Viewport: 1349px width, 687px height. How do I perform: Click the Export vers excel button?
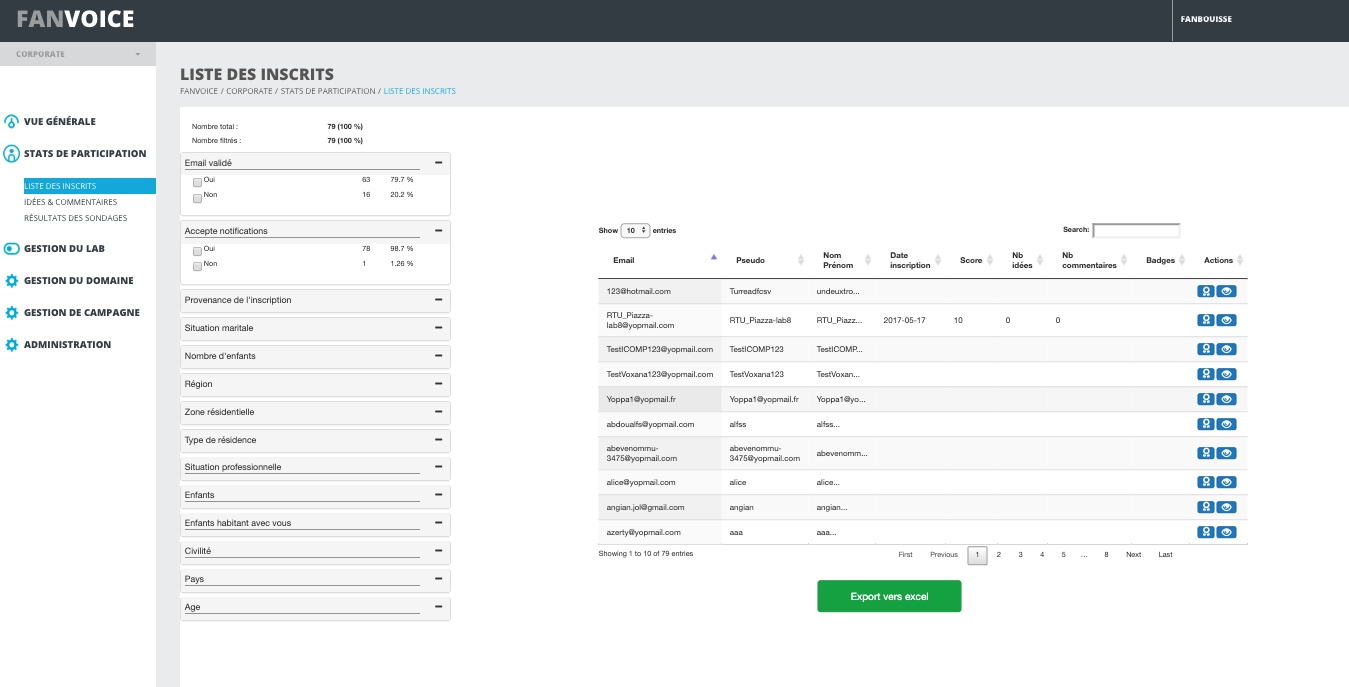coord(889,597)
